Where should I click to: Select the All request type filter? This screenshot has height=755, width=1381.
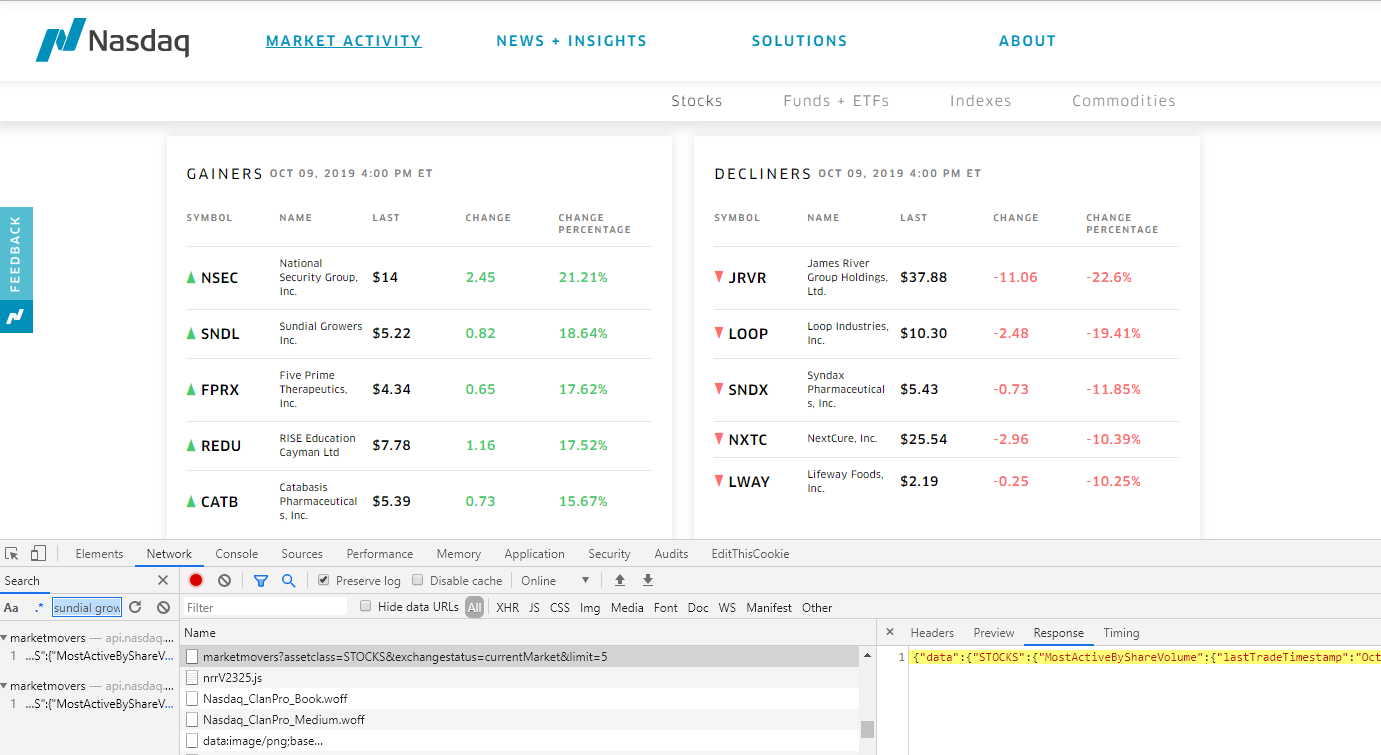tap(475, 607)
